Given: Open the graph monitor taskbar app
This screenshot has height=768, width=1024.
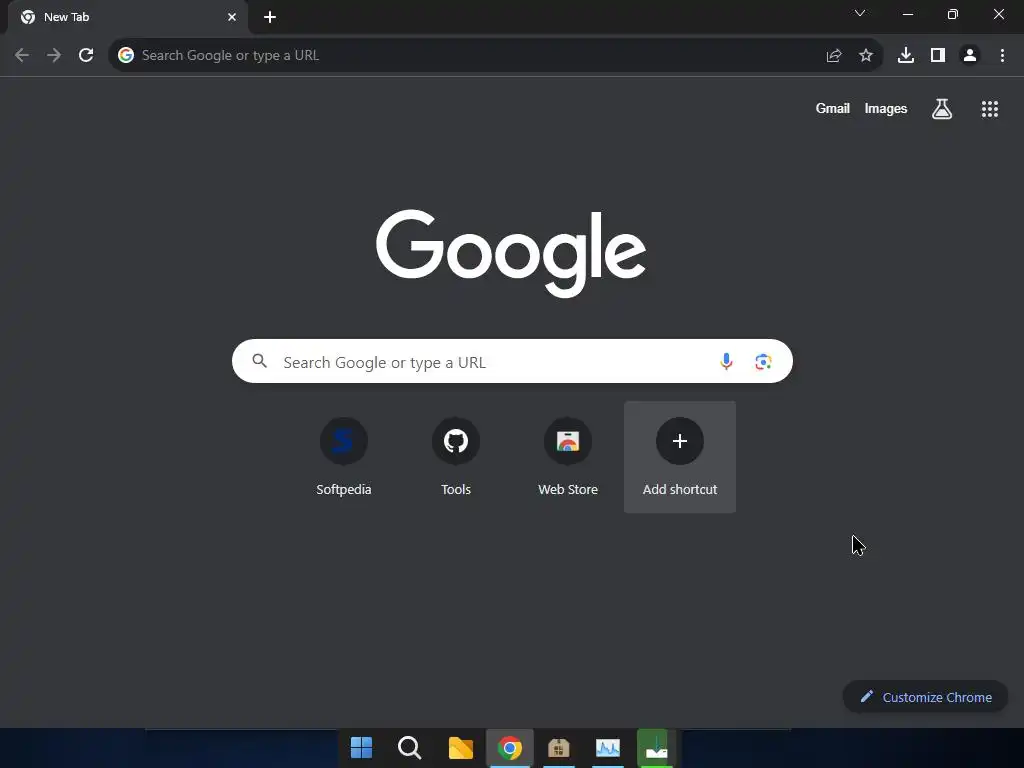Looking at the screenshot, I should [x=607, y=748].
